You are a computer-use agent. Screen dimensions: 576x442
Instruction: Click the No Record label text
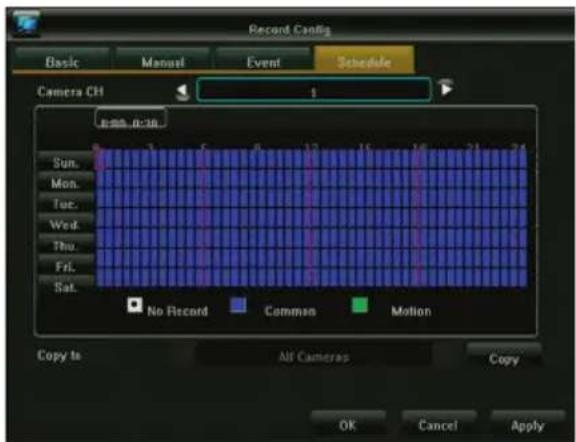click(177, 311)
